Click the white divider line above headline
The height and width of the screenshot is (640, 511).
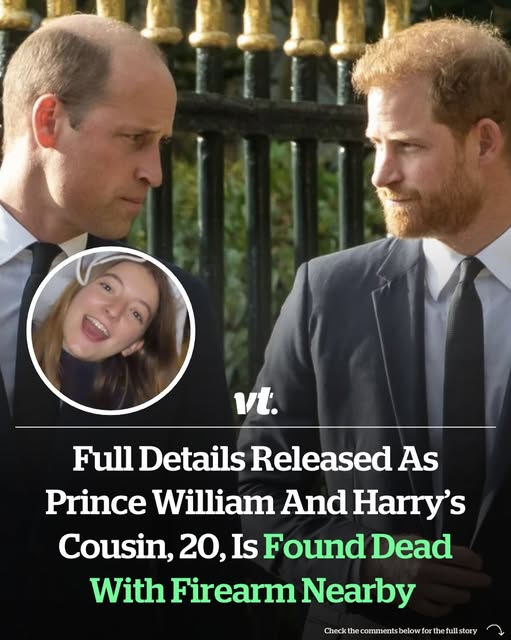click(x=256, y=427)
